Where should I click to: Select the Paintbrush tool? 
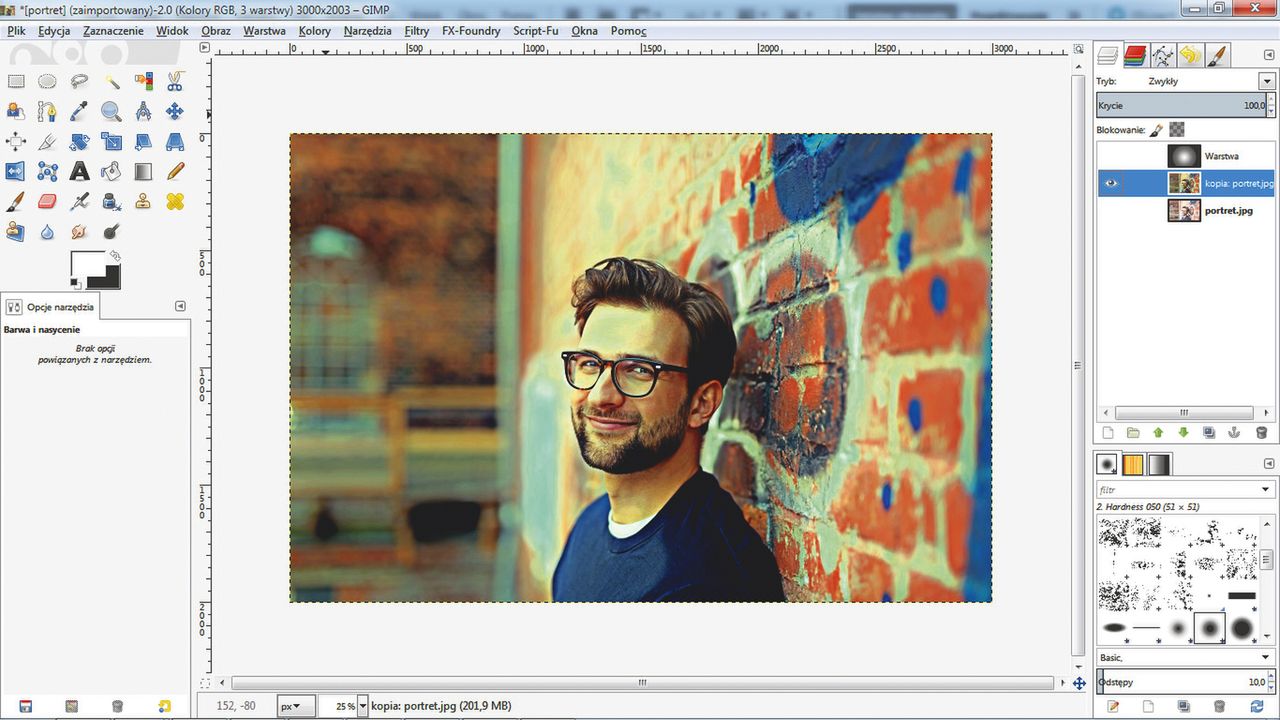point(15,201)
